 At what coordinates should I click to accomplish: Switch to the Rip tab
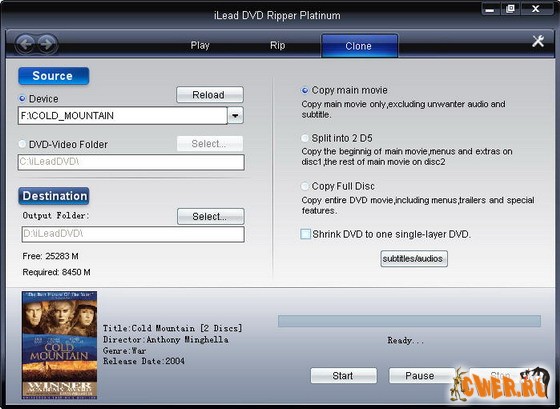[278, 45]
